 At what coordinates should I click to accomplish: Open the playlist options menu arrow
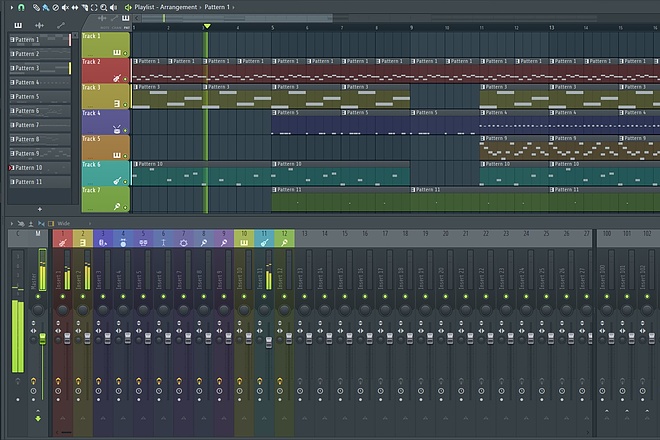point(11,7)
